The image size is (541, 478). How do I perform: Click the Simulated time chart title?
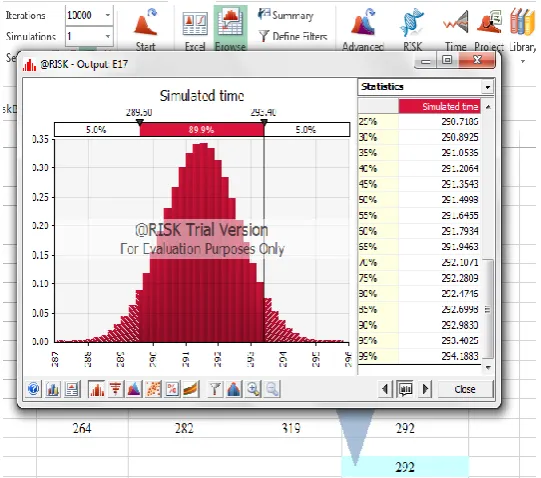202,96
